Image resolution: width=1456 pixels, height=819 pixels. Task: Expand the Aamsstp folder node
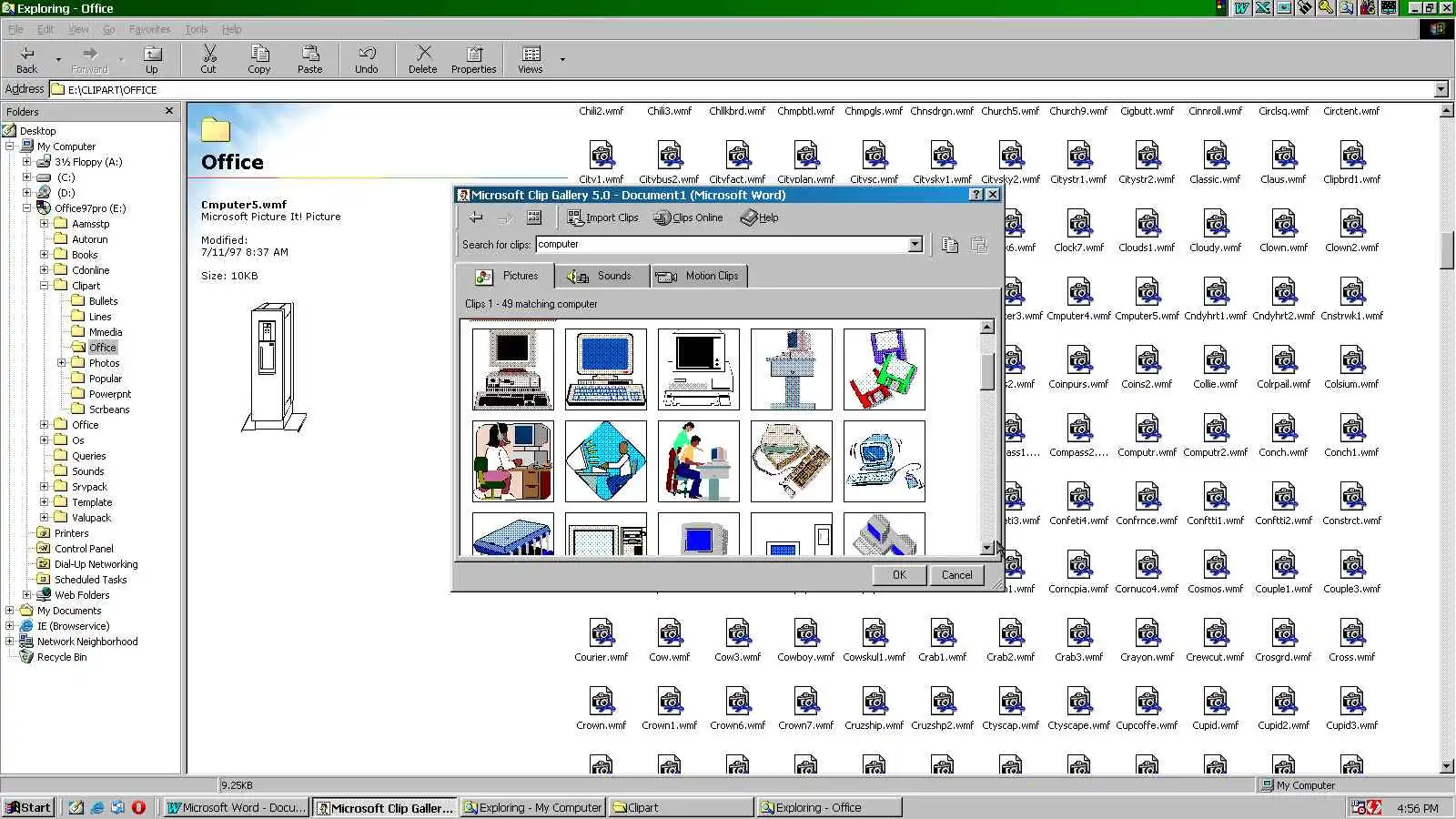(44, 224)
